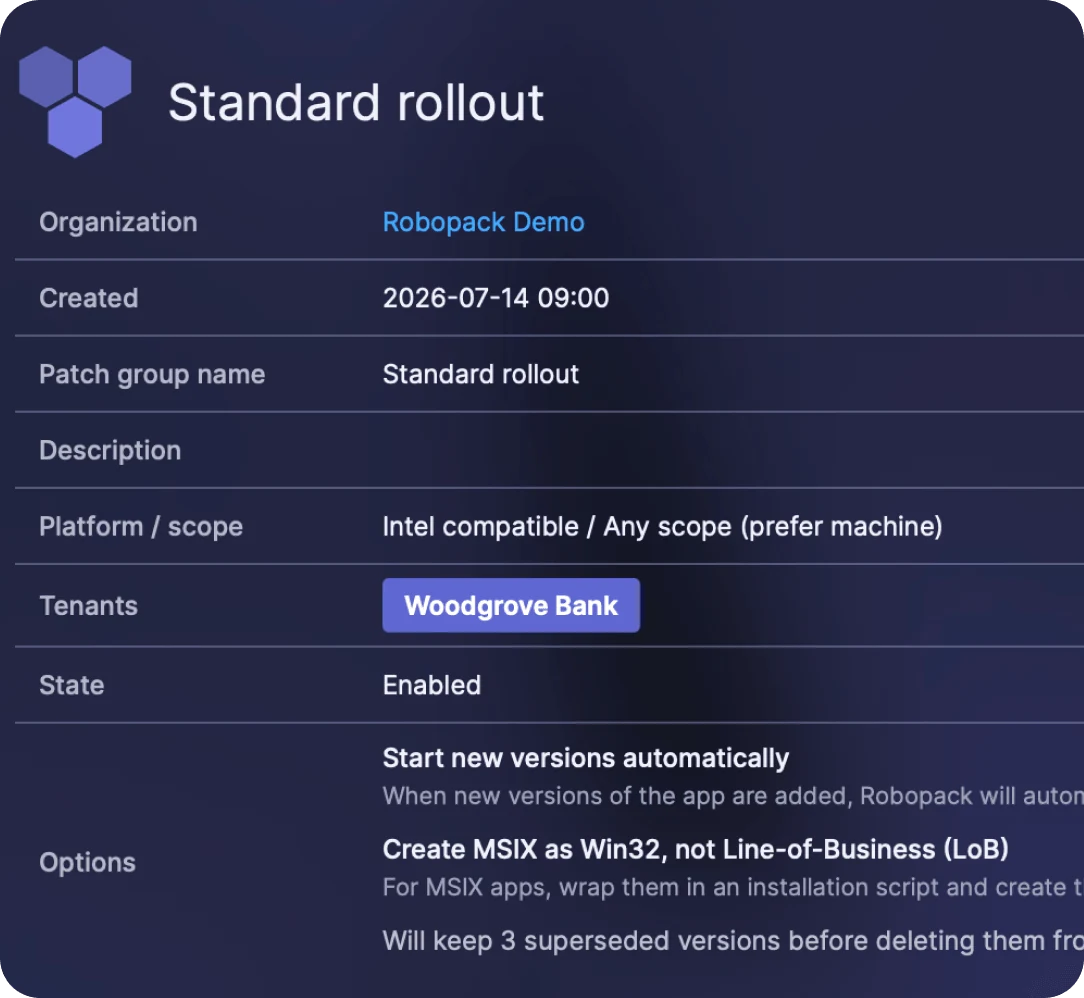This screenshot has width=1084, height=998.
Task: Click the Tenants row label
Action: (x=88, y=606)
